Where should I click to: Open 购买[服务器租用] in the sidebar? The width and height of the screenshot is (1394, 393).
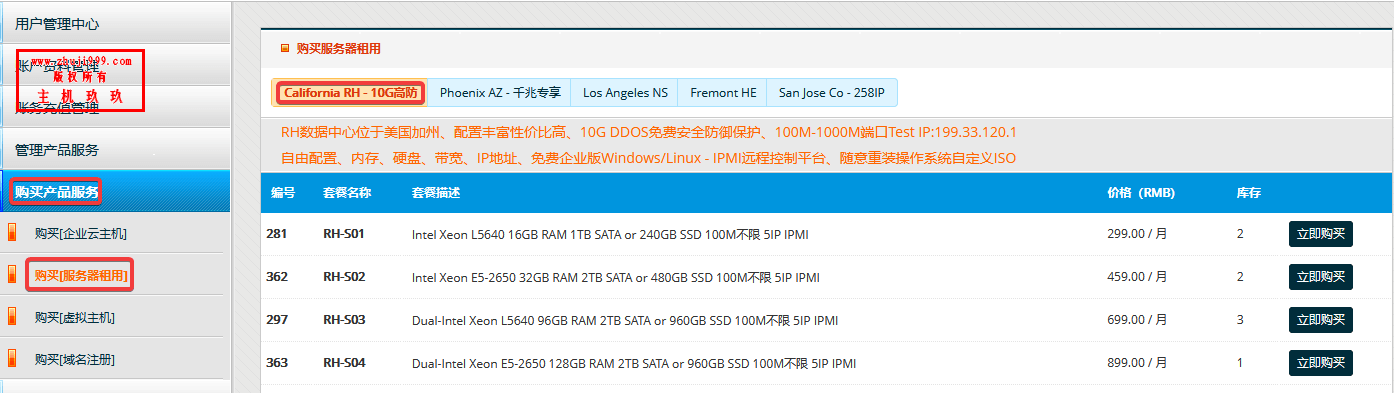(x=80, y=275)
